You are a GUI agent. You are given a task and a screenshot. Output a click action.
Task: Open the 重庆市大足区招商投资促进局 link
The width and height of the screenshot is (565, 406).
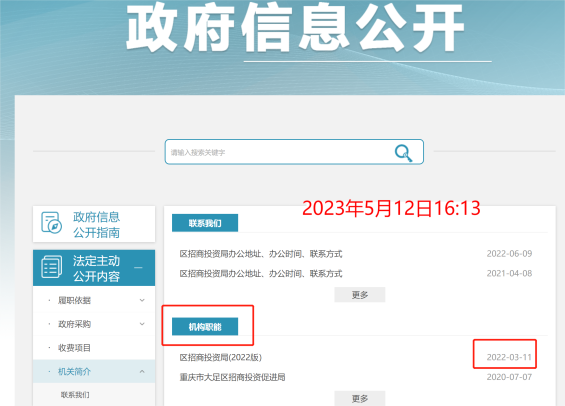[x=232, y=377]
